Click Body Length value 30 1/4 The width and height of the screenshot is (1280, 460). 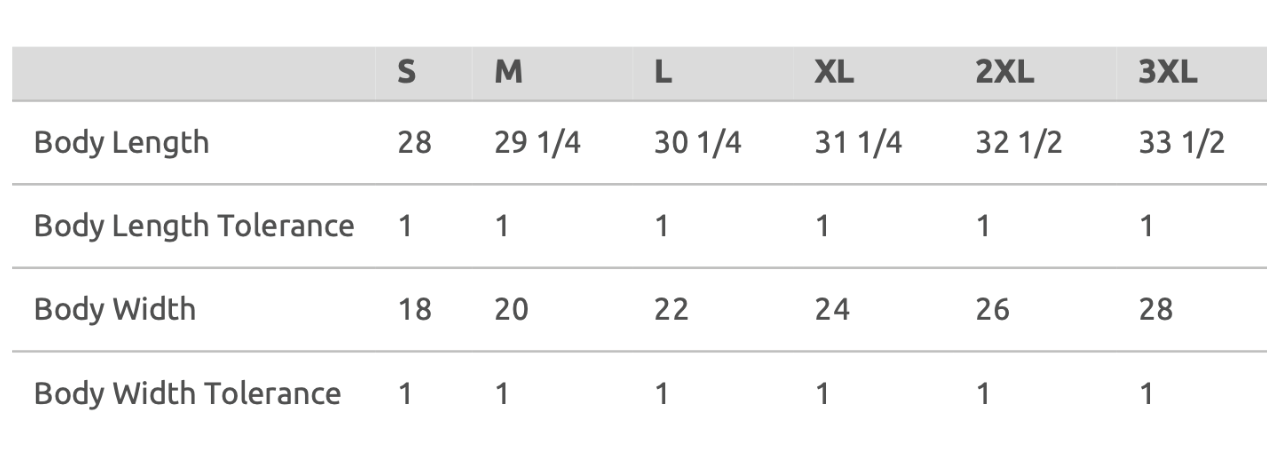click(x=698, y=143)
